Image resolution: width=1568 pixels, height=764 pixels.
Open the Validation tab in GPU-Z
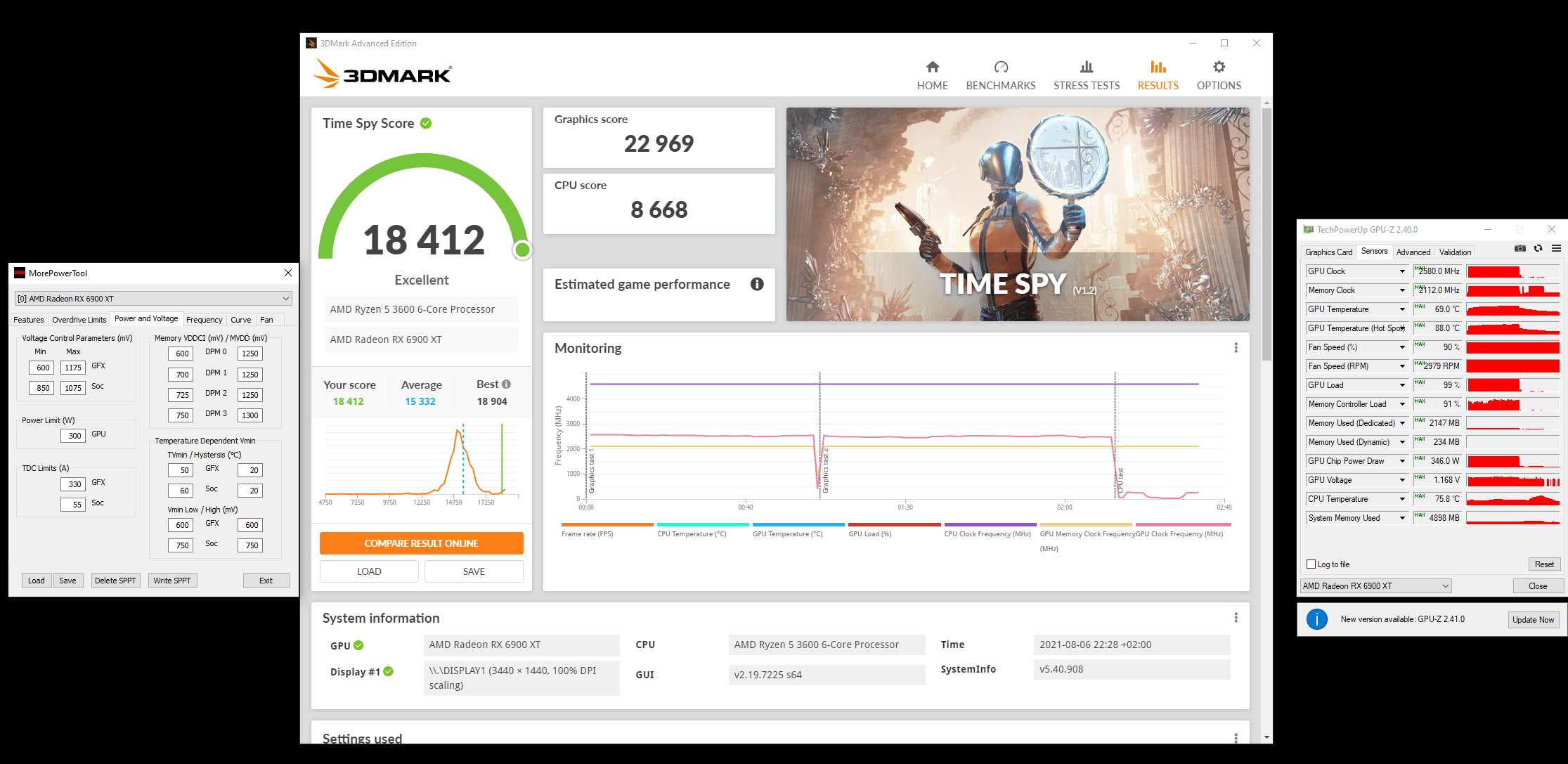[x=1455, y=252]
